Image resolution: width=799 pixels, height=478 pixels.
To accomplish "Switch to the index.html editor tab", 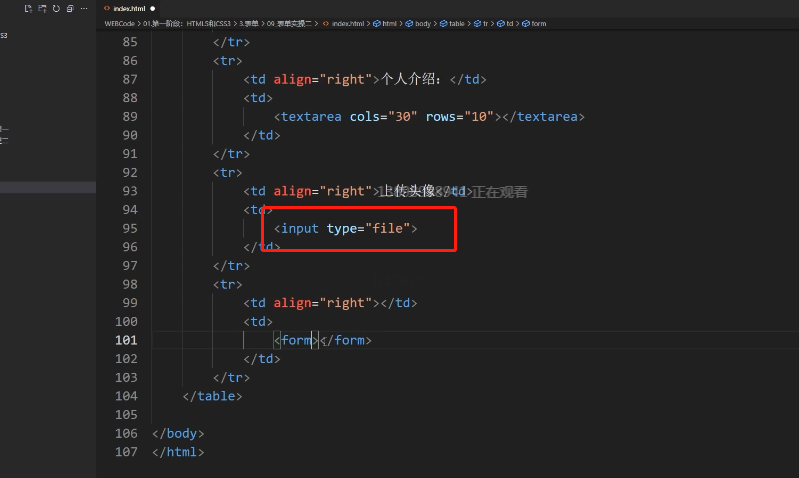I will click(x=129, y=9).
